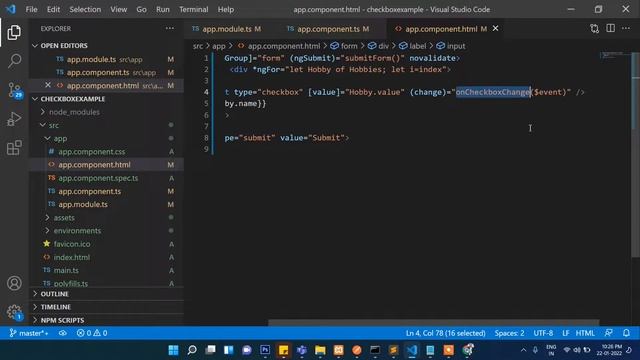Click UTF-8 encoding status item
Screen dimensions: 640x360
[543, 333]
